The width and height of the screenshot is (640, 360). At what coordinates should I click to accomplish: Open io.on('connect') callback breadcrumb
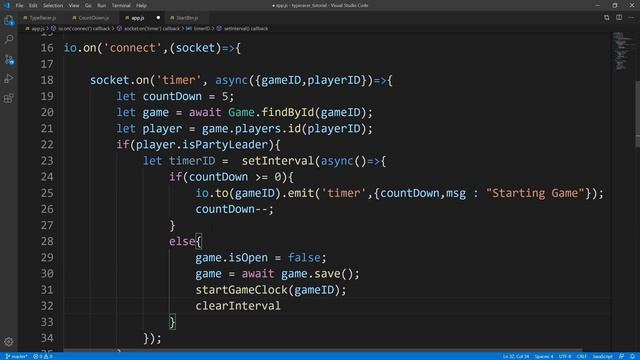pos(84,29)
